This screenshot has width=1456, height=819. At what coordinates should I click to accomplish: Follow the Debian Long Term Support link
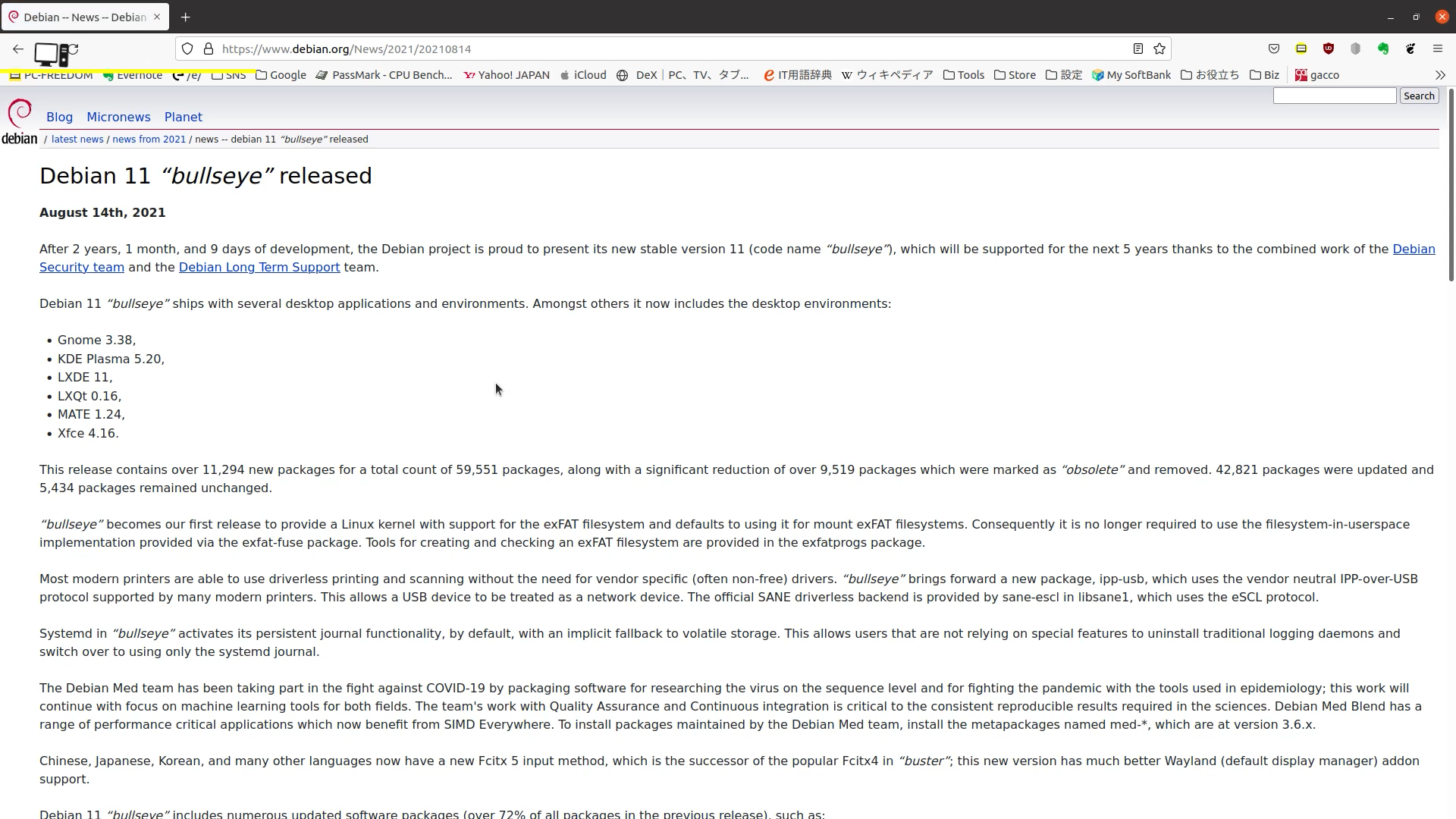pos(259,268)
